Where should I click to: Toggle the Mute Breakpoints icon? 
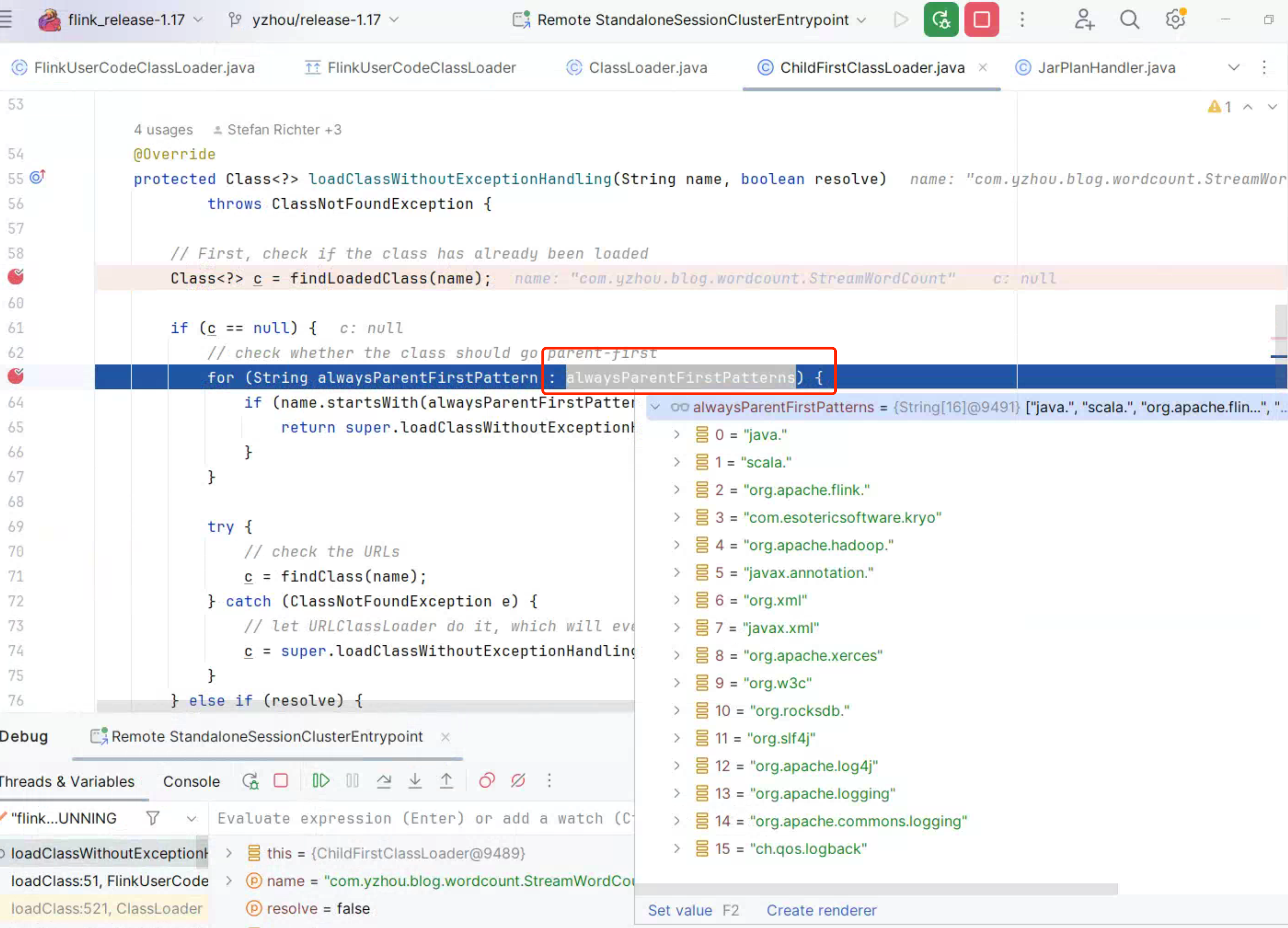tap(518, 781)
